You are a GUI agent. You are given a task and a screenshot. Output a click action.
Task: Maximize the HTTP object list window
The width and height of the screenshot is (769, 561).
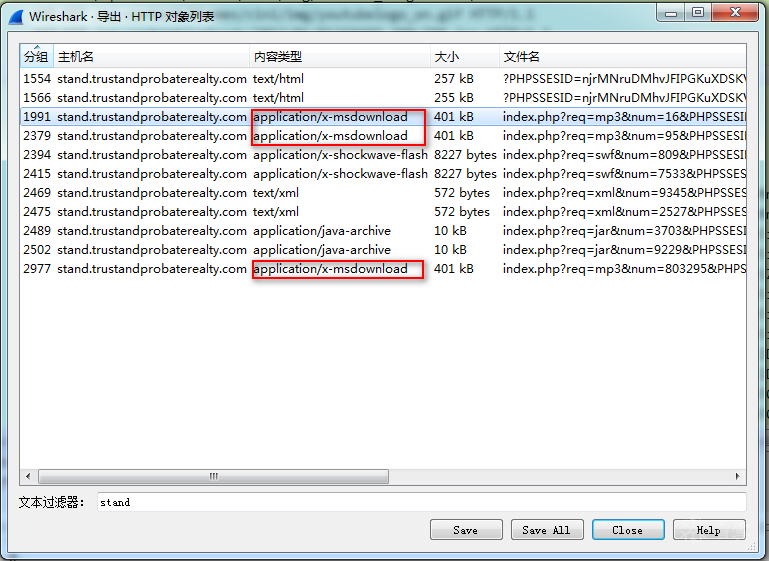698,13
